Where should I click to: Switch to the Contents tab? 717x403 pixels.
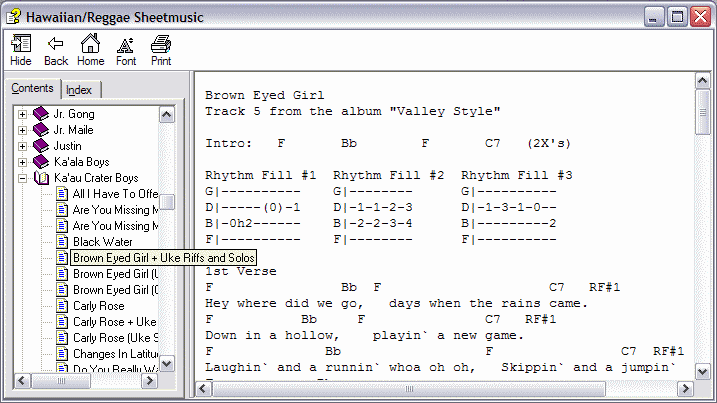[x=32, y=88]
